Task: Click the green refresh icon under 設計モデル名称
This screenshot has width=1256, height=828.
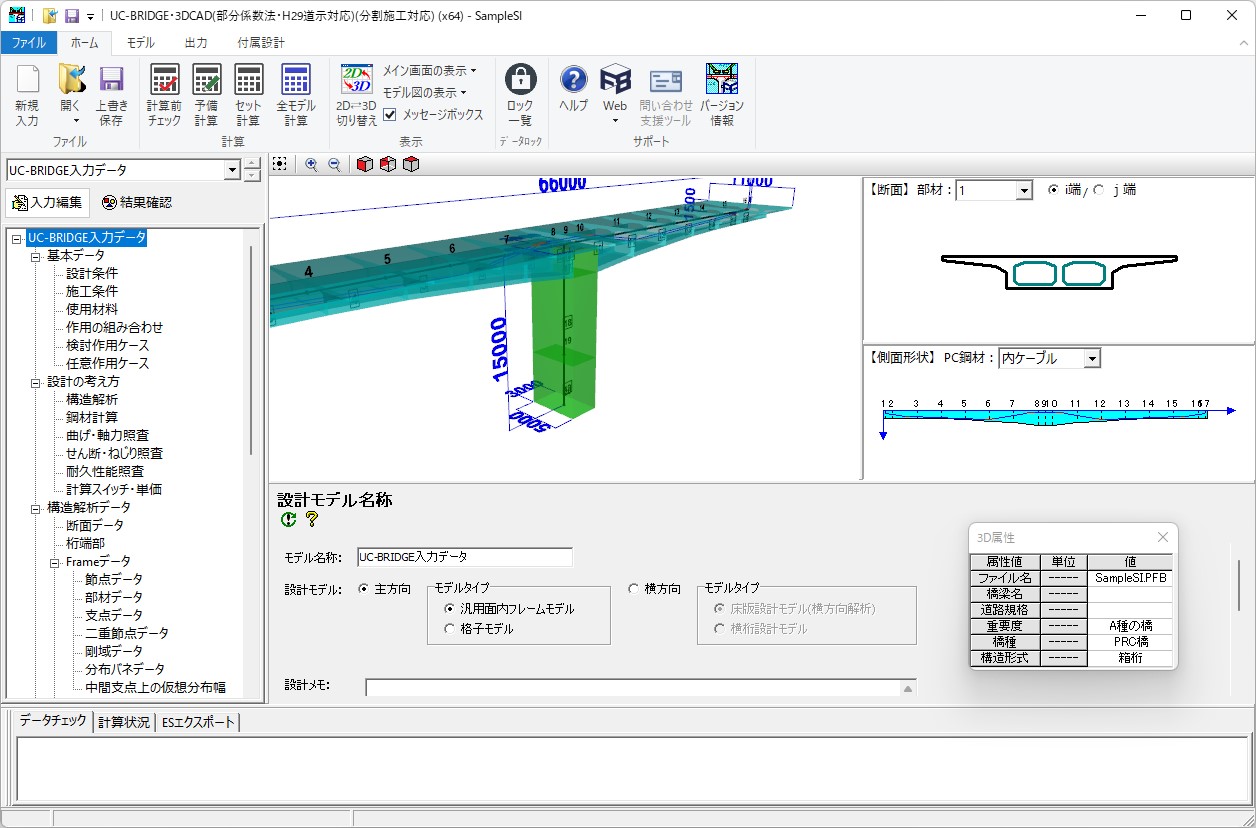Action: pyautogui.click(x=289, y=519)
